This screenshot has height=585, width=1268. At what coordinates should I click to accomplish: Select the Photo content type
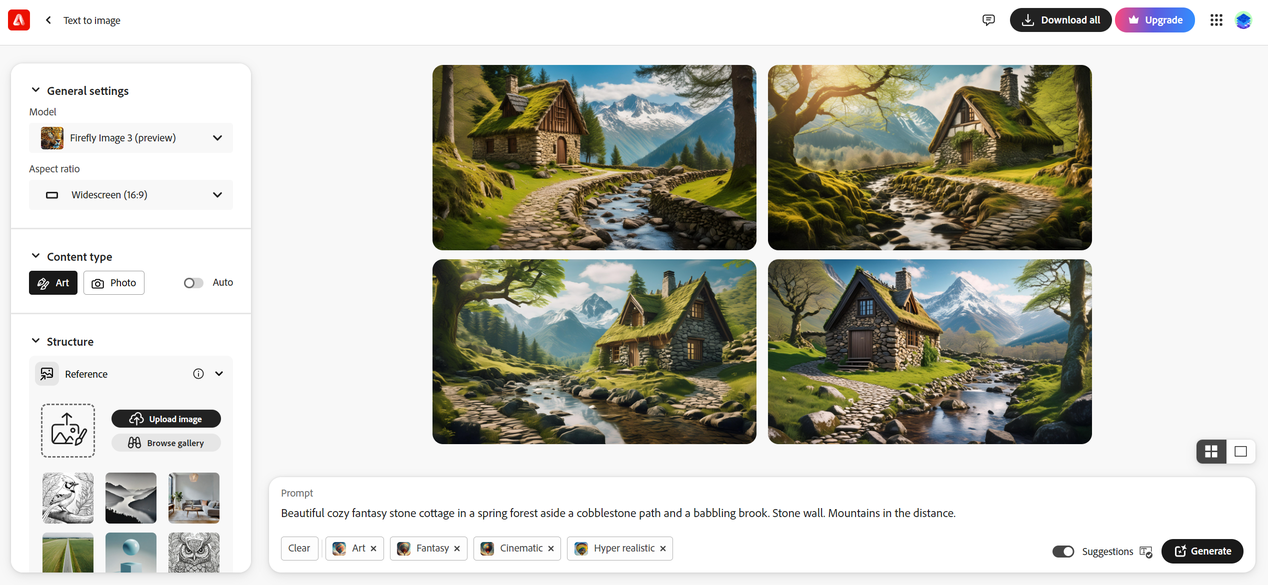click(x=114, y=283)
